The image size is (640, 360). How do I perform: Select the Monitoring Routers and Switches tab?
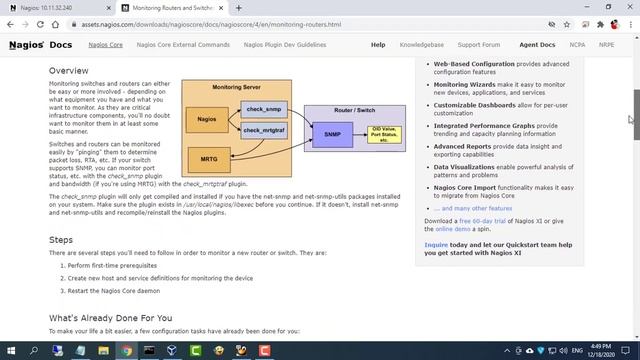[x=171, y=8]
